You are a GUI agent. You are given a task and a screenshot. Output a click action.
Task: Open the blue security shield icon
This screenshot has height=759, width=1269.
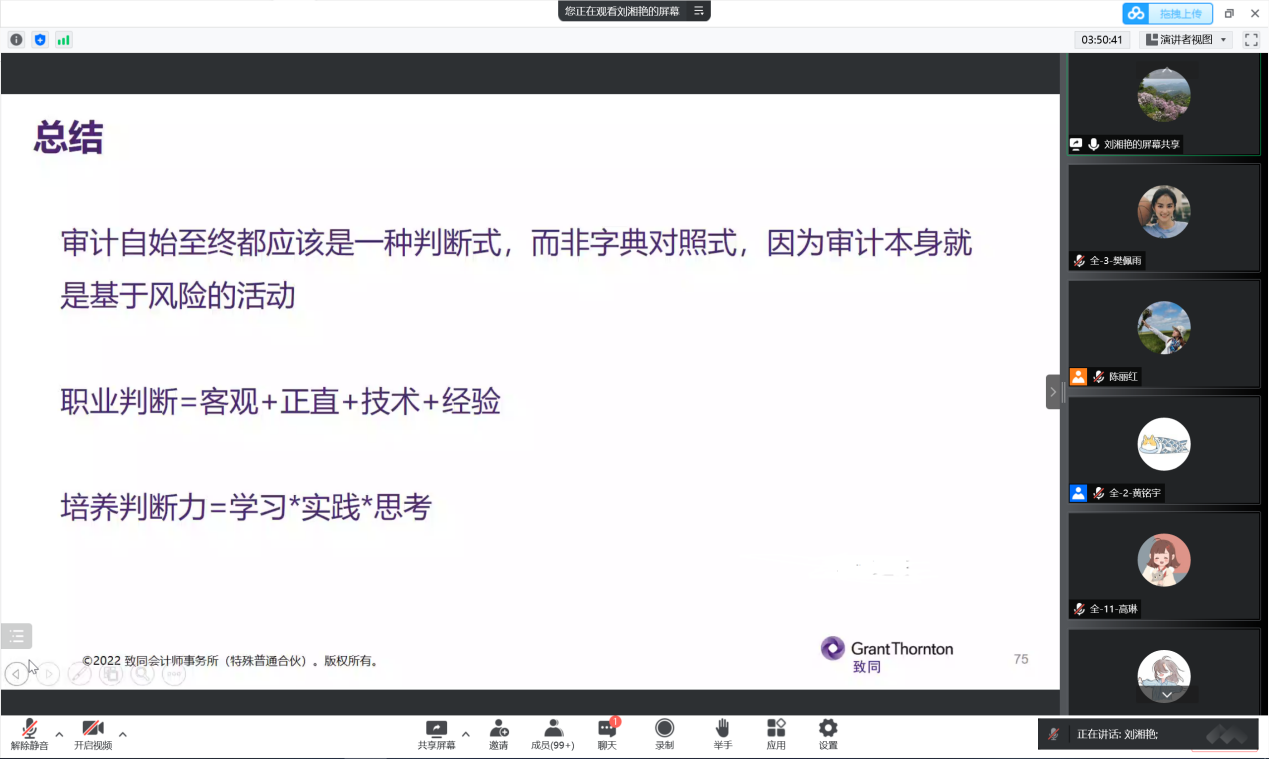[40, 40]
